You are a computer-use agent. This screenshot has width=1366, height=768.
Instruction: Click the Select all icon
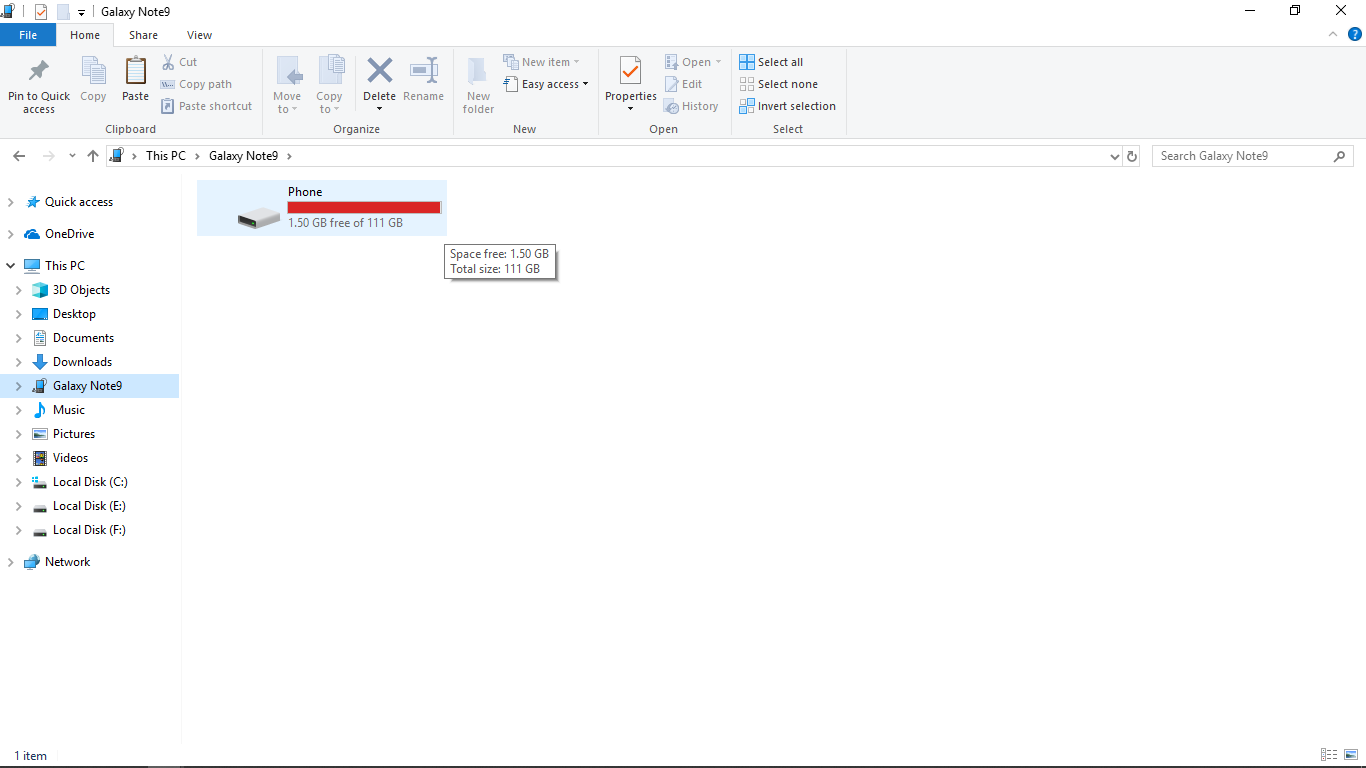click(x=747, y=62)
